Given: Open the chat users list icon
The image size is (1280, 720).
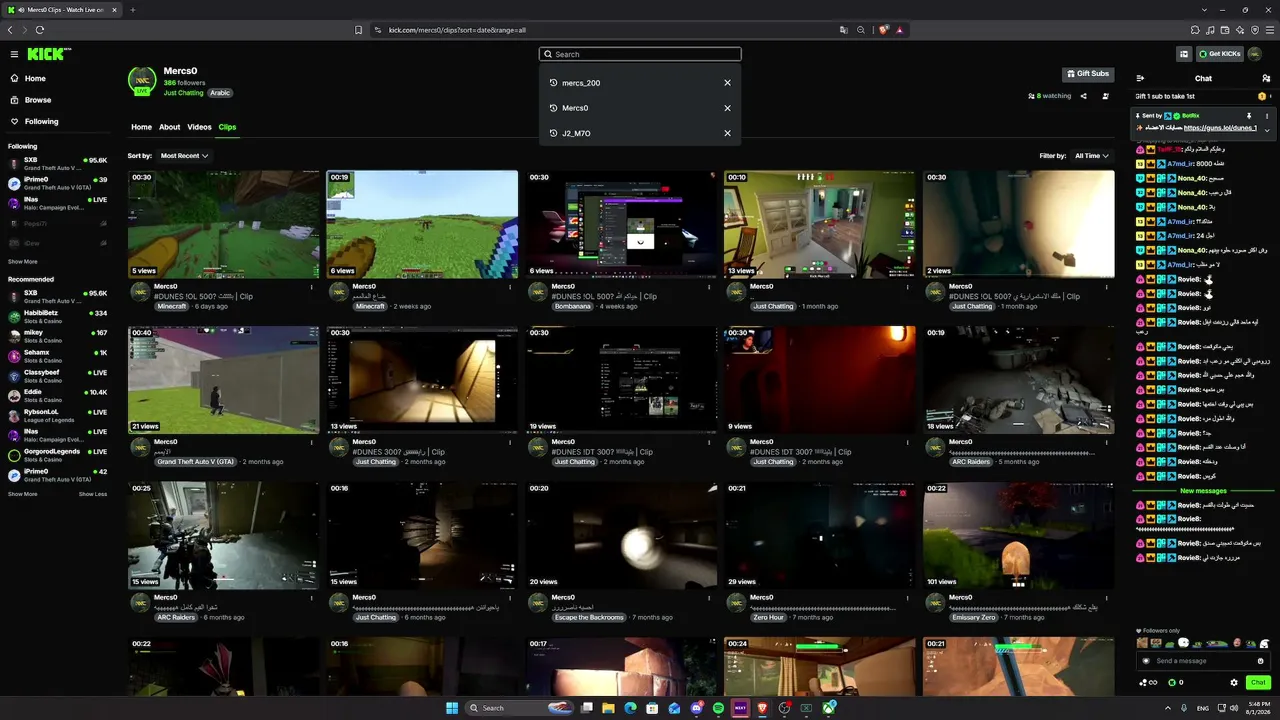Looking at the screenshot, I should (1266, 78).
